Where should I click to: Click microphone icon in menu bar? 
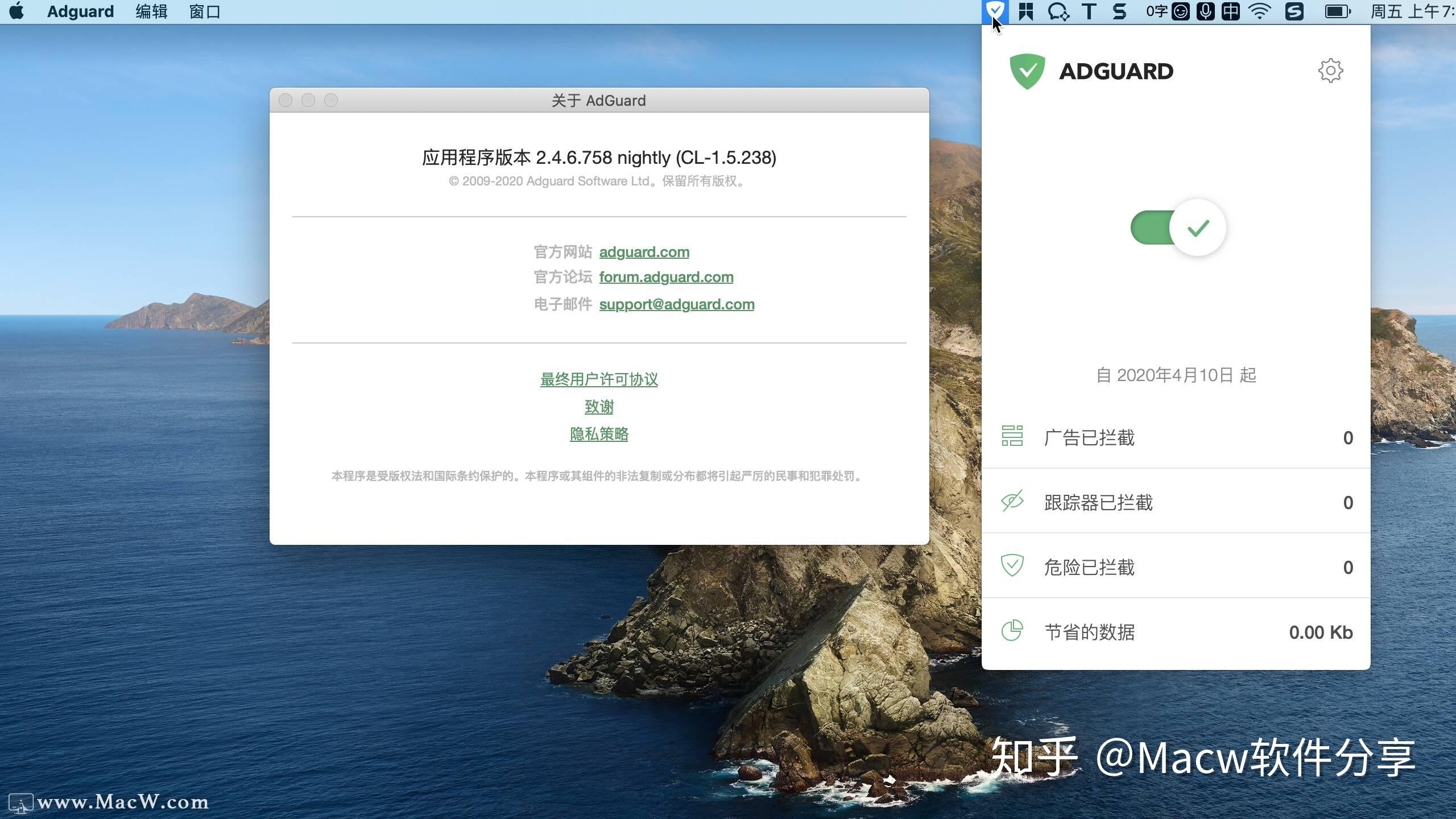[1205, 11]
